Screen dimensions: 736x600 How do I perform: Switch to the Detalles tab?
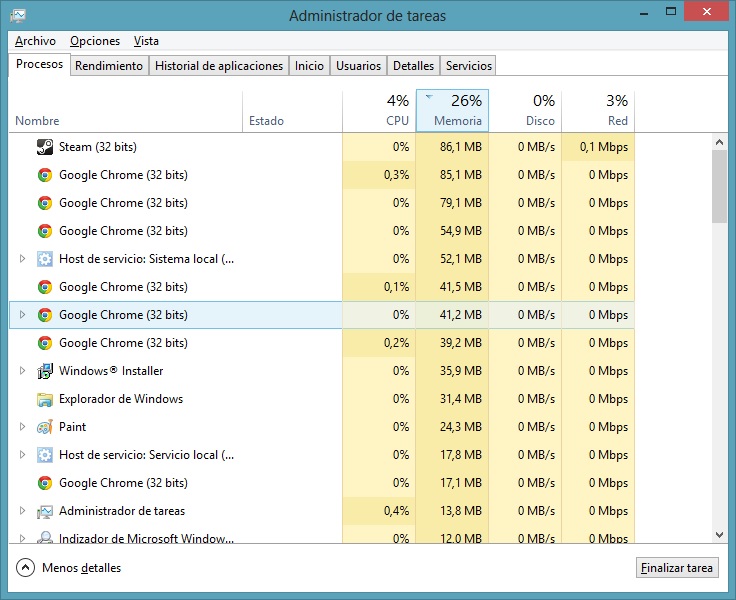click(x=413, y=66)
